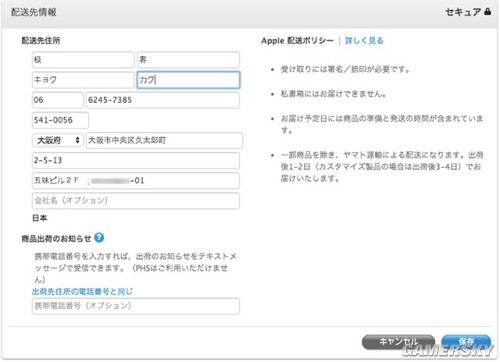Click the 会社名 optional company field

(136, 201)
